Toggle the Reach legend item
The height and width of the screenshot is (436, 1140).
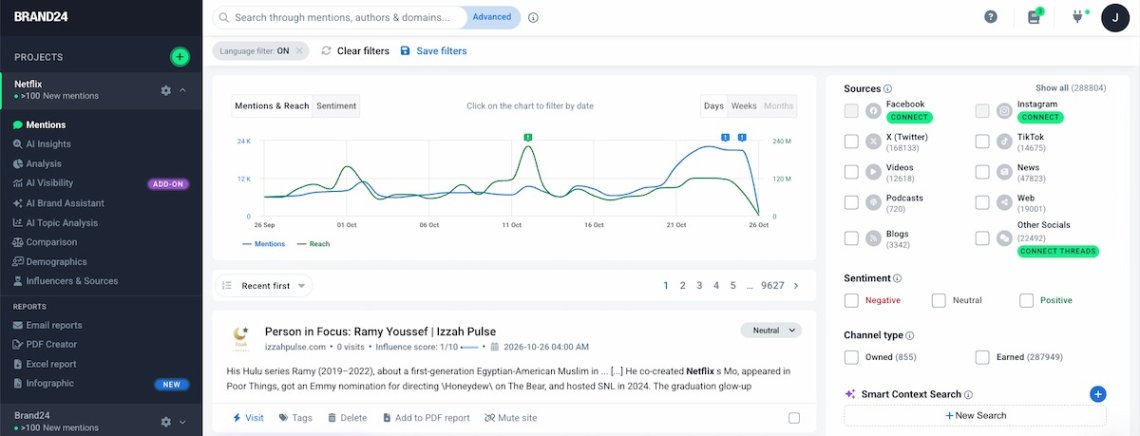tap(313, 244)
